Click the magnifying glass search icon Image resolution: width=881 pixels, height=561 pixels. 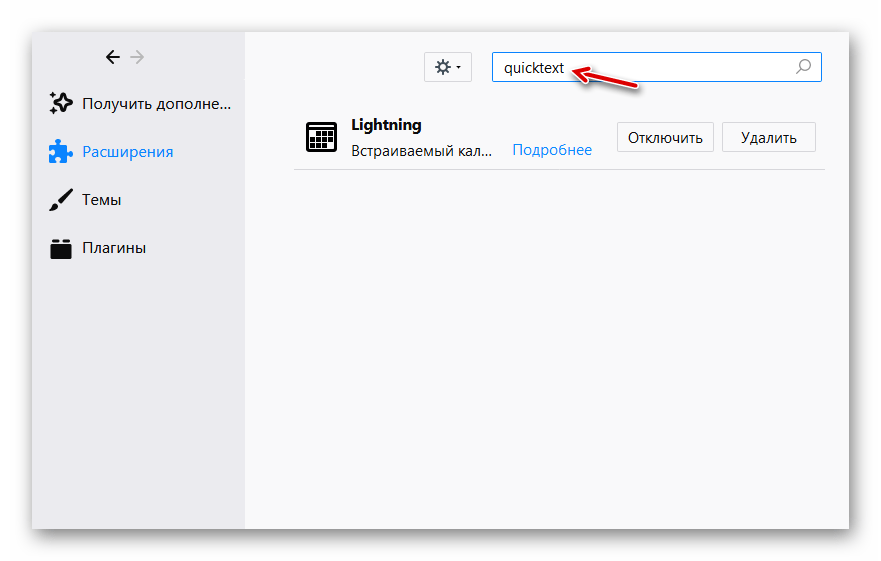pos(803,67)
